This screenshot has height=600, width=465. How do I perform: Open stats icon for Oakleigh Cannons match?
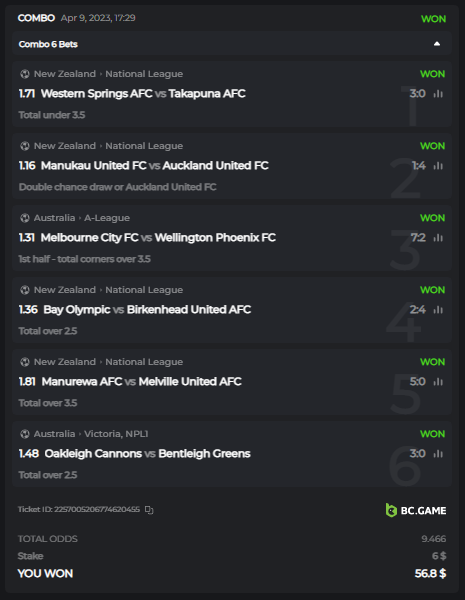click(x=438, y=453)
